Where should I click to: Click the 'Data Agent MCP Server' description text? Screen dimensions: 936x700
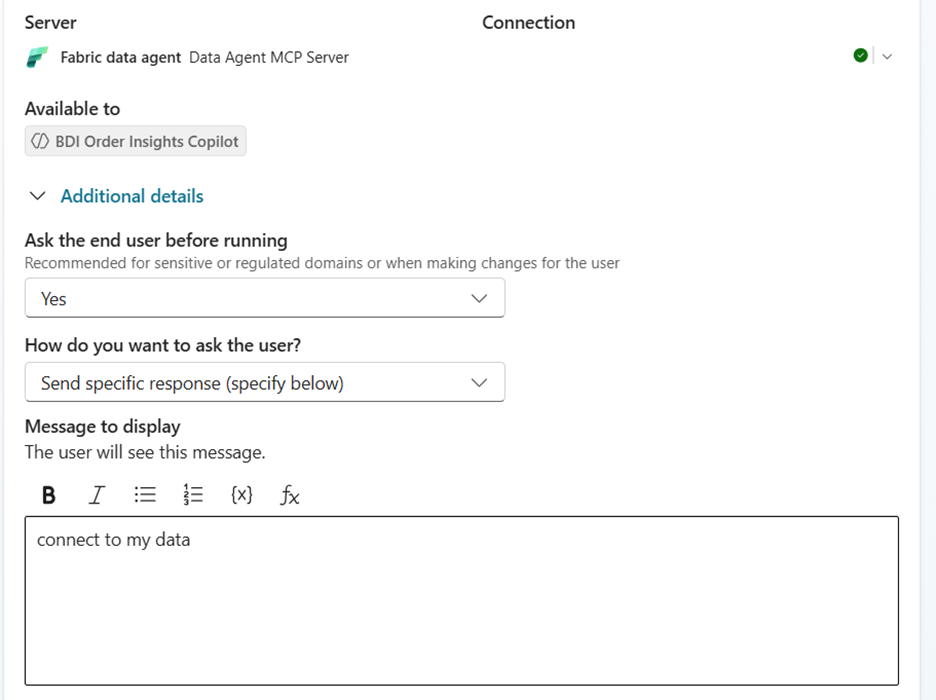coord(269,57)
